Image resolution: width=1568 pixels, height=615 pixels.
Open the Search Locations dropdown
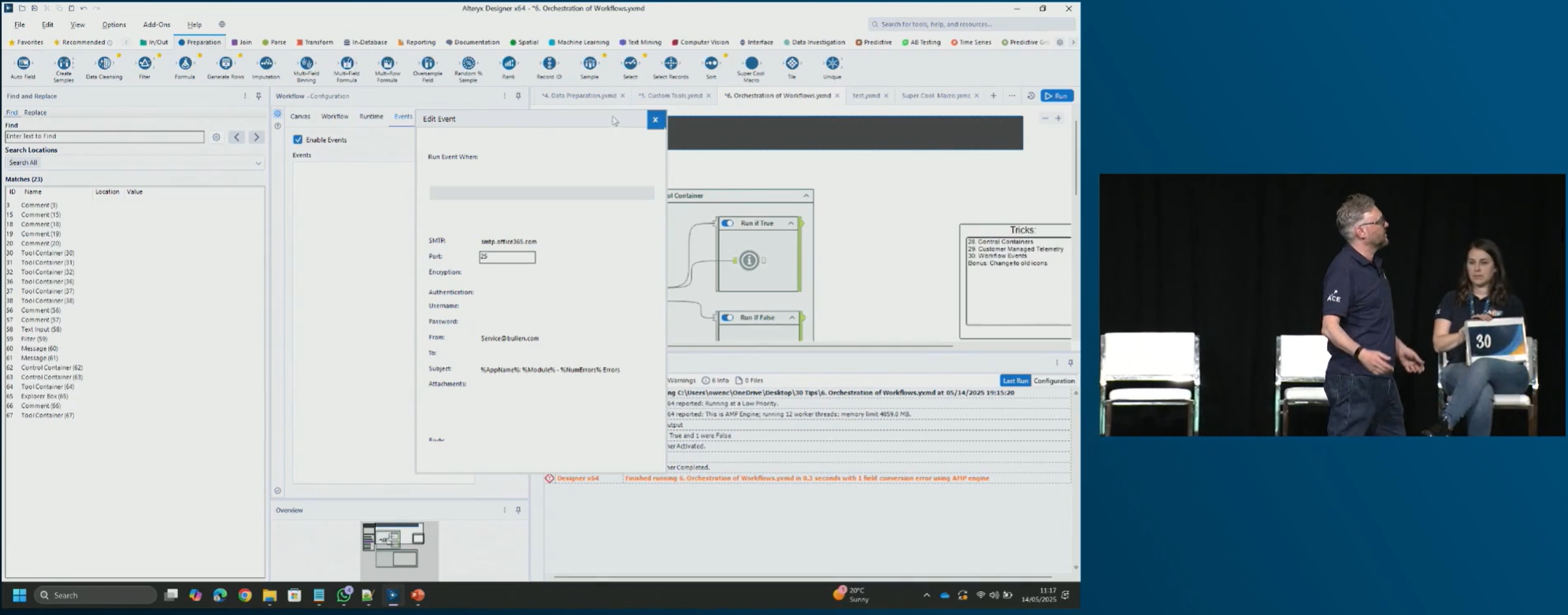(x=135, y=163)
